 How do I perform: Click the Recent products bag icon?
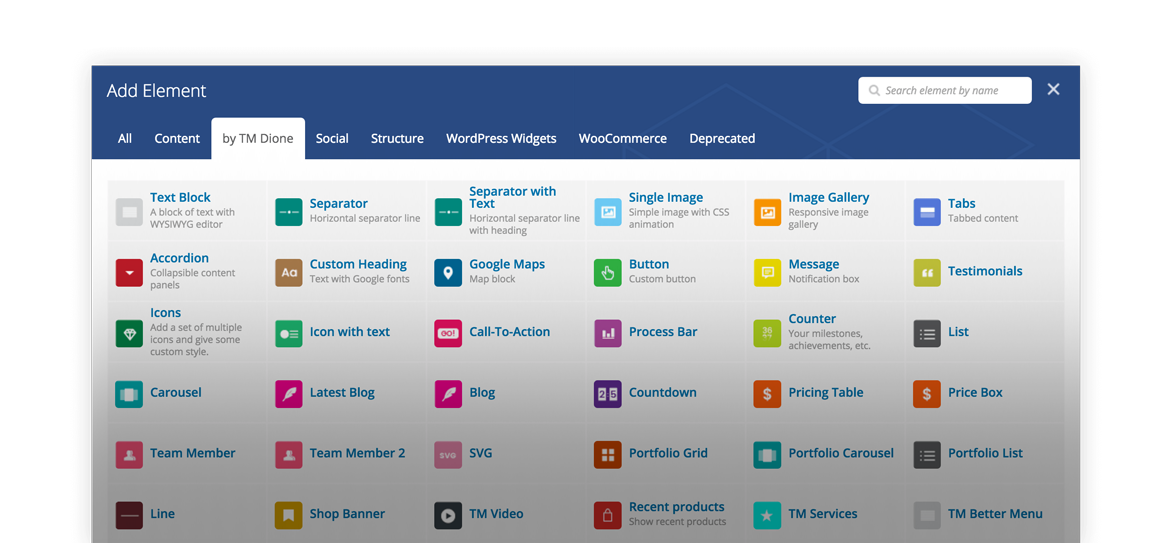click(607, 515)
